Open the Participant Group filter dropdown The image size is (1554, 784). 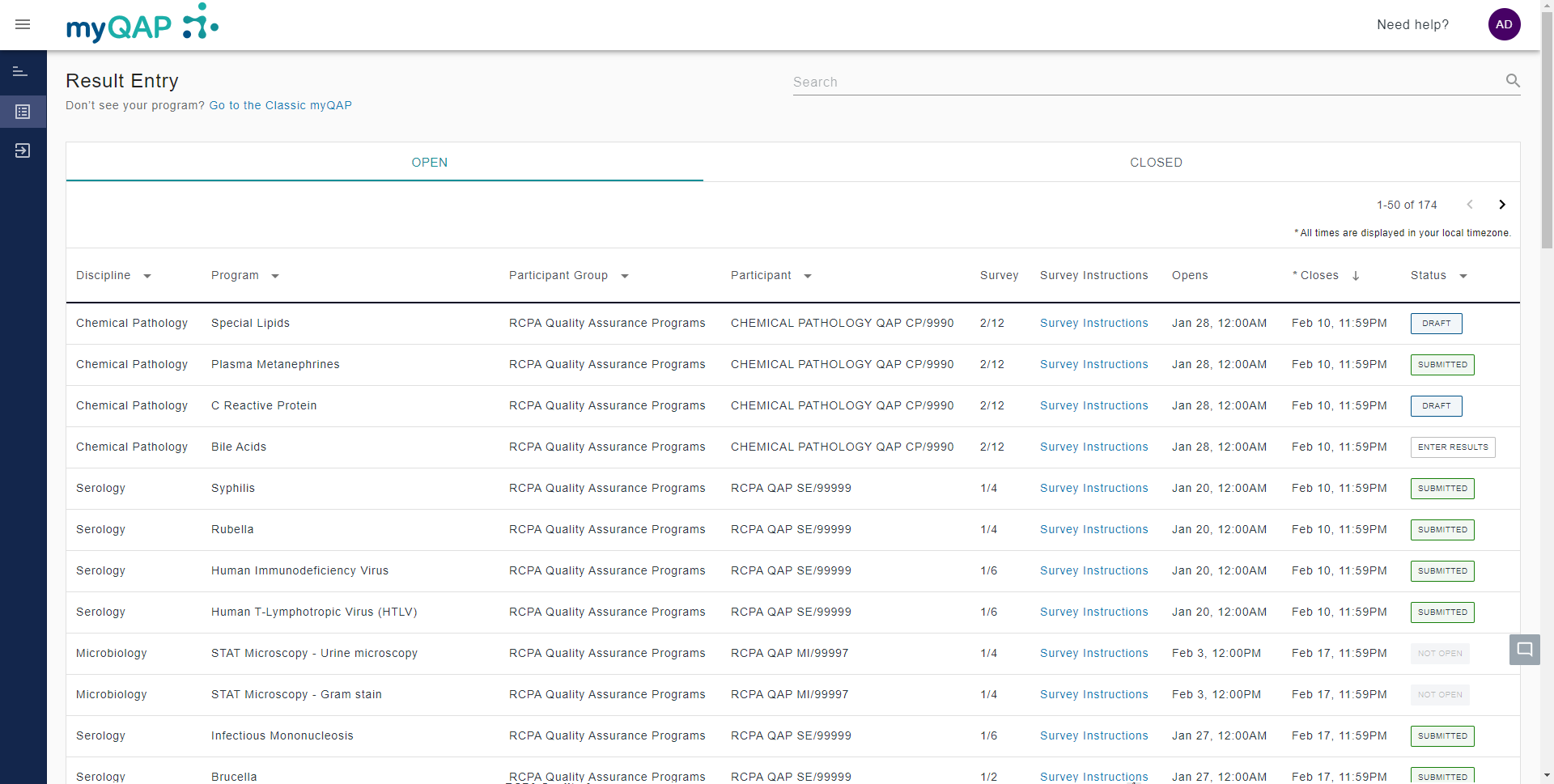click(x=624, y=276)
